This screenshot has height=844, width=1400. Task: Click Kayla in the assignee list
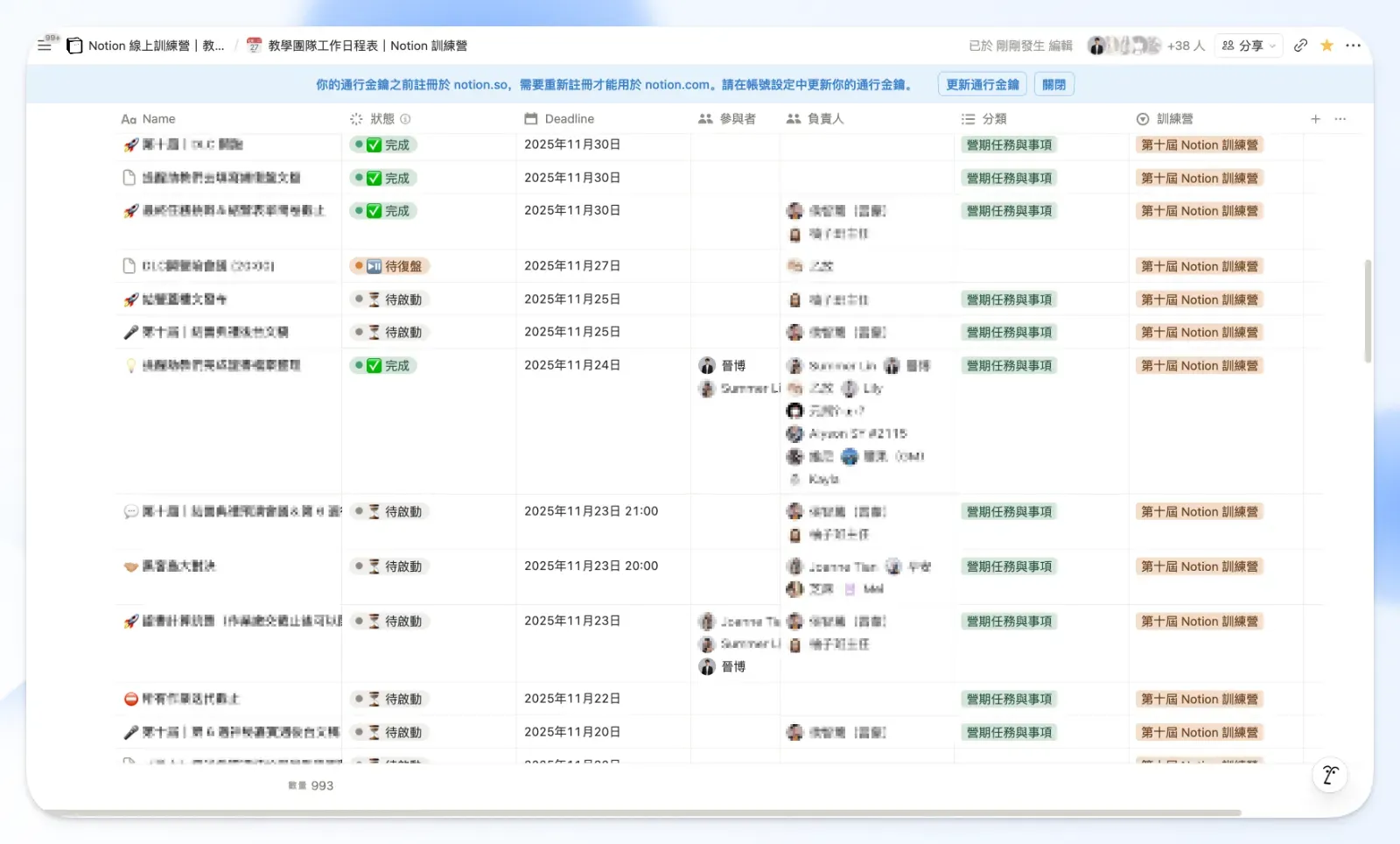814,480
